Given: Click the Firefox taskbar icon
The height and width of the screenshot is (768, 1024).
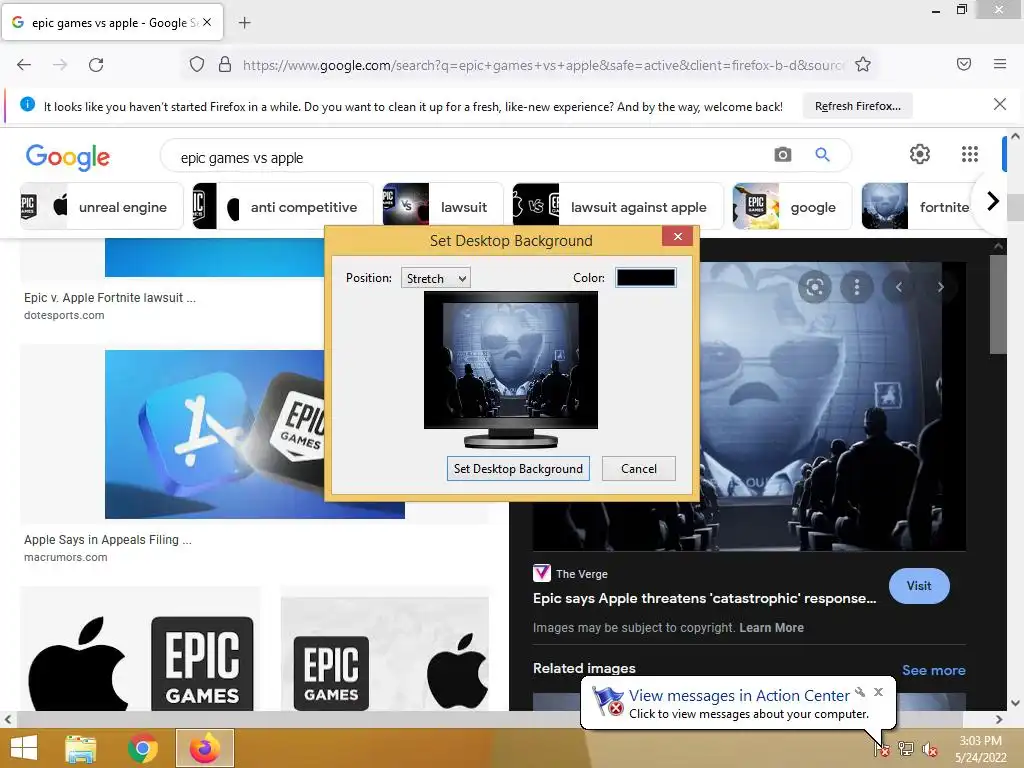Looking at the screenshot, I should coord(205,748).
